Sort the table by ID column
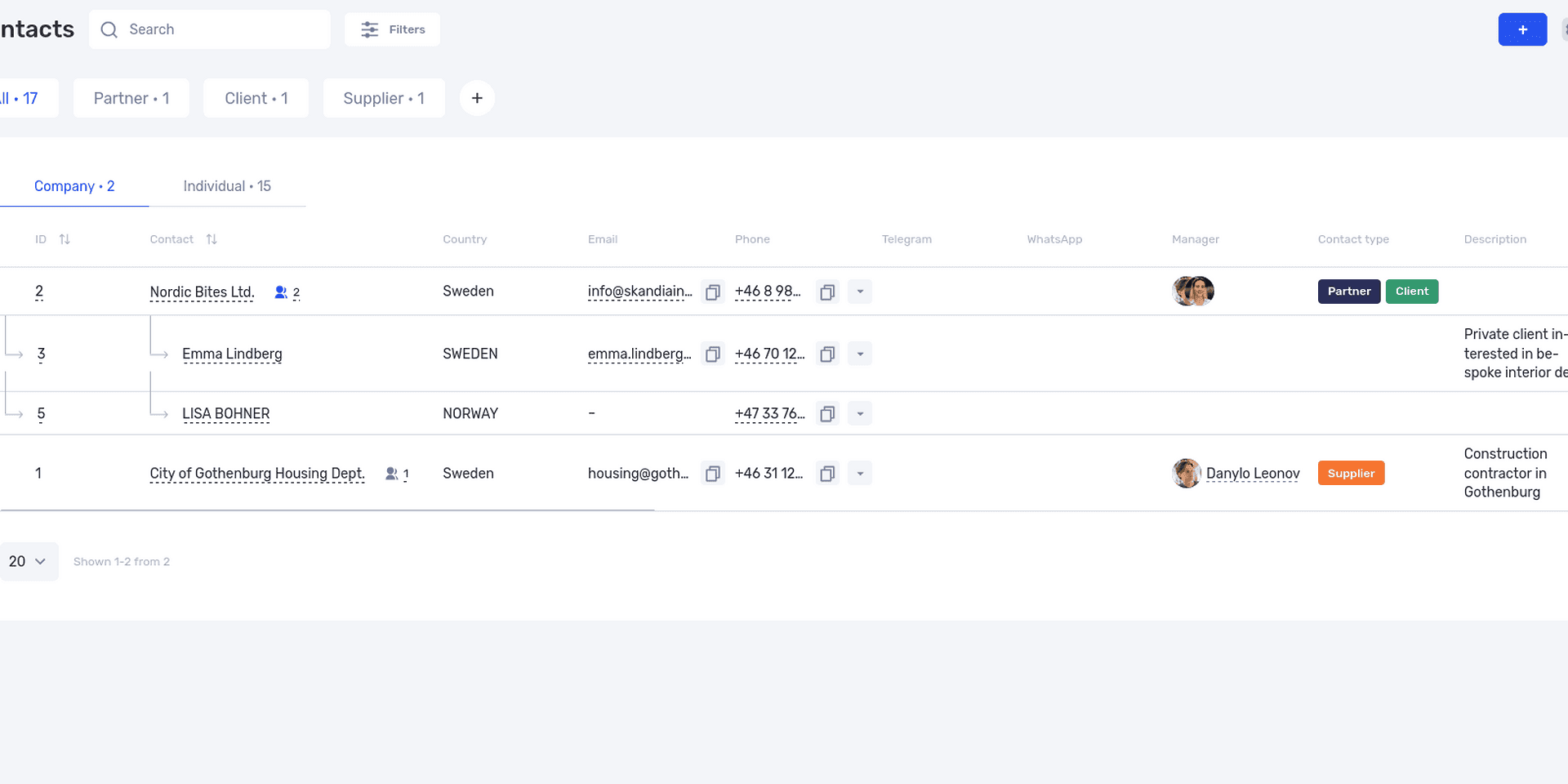 coord(65,239)
